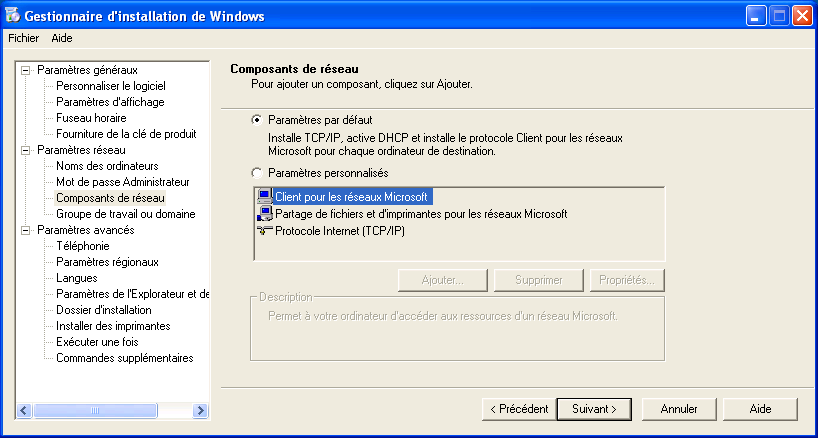The image size is (818, 438).
Task: Click the tree panel scroll left arrow
Action: (x=25, y=410)
